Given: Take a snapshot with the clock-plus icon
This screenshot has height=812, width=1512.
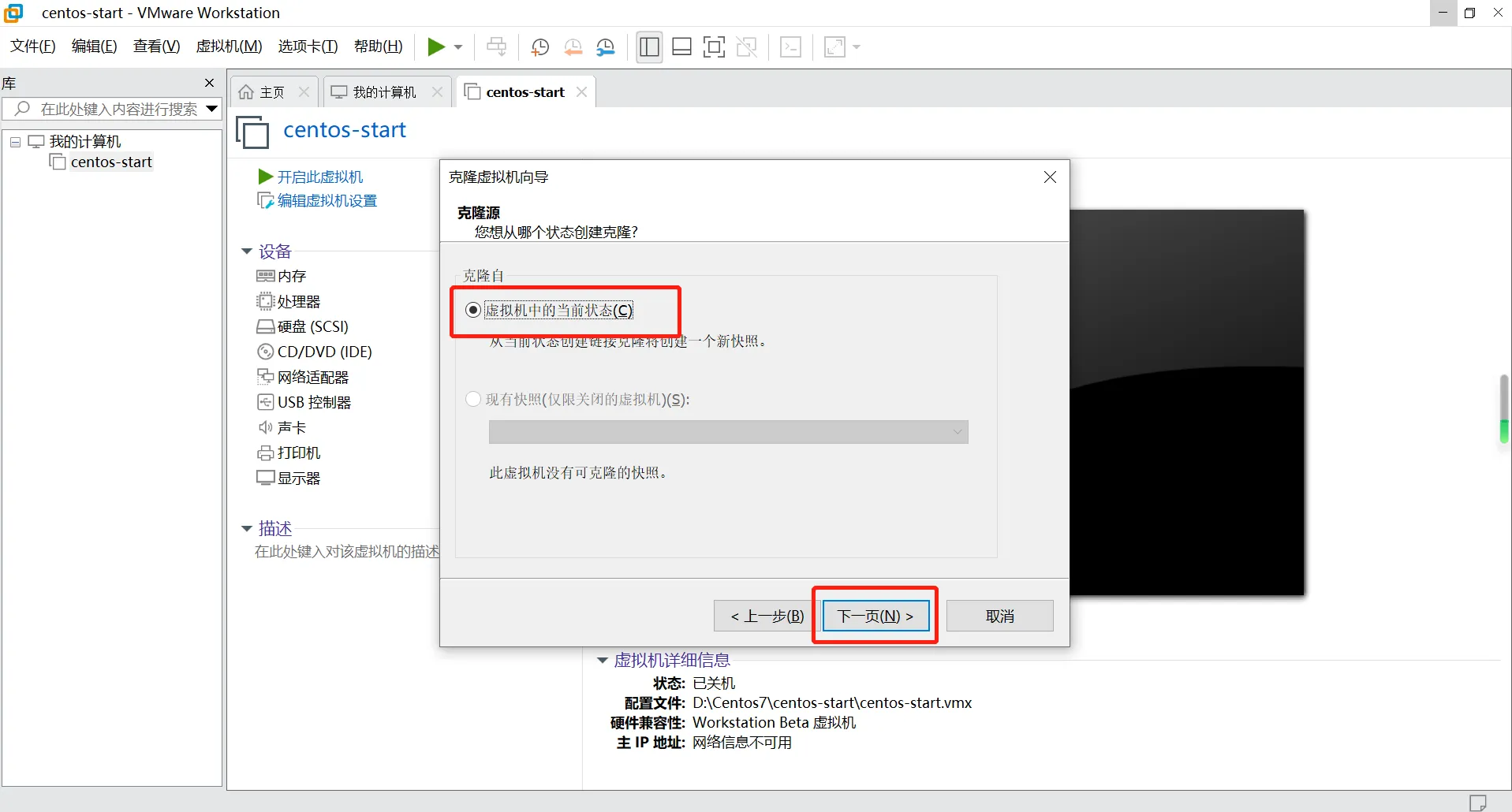Looking at the screenshot, I should point(540,47).
